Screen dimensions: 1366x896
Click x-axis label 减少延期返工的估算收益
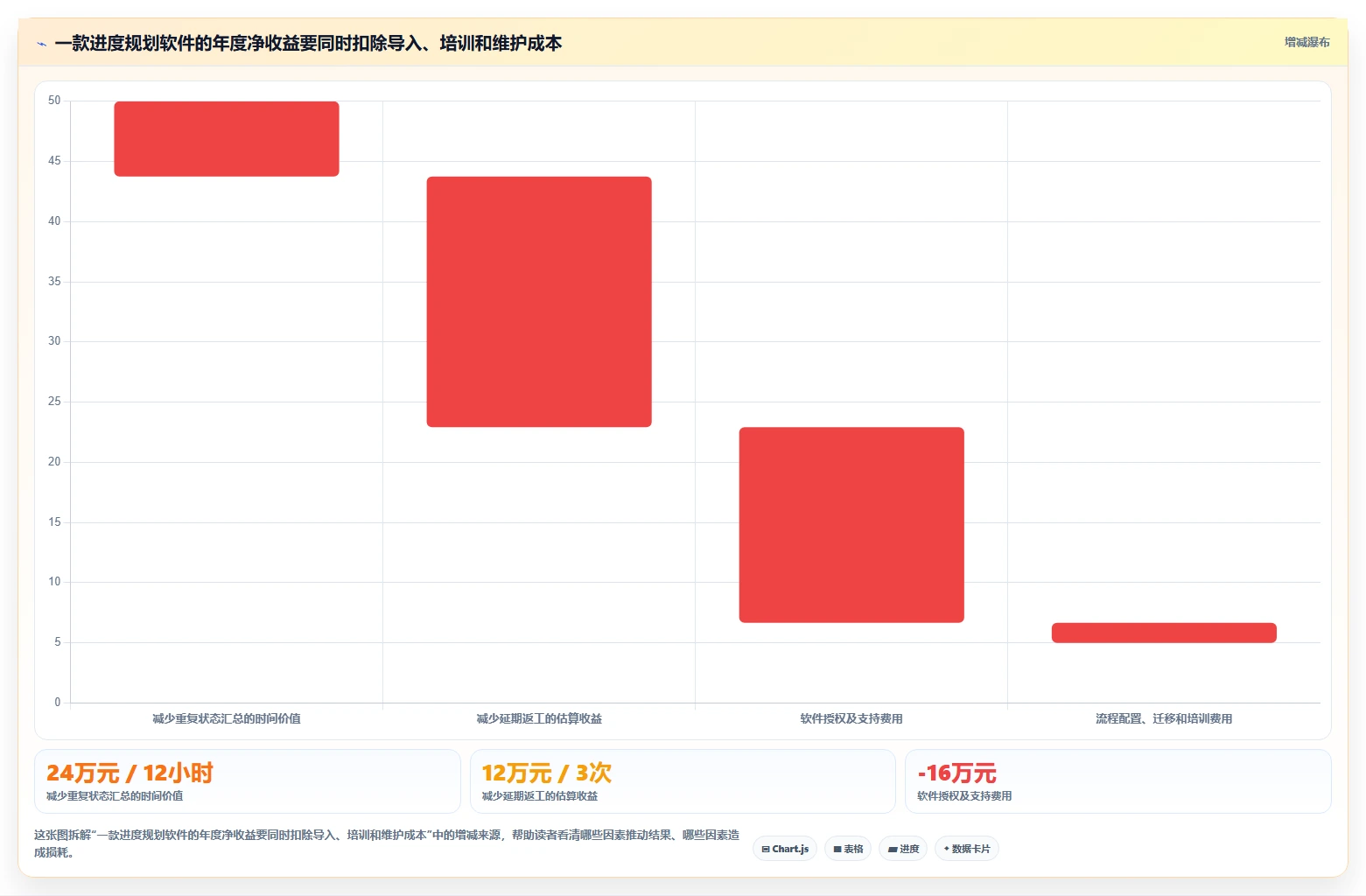[539, 718]
